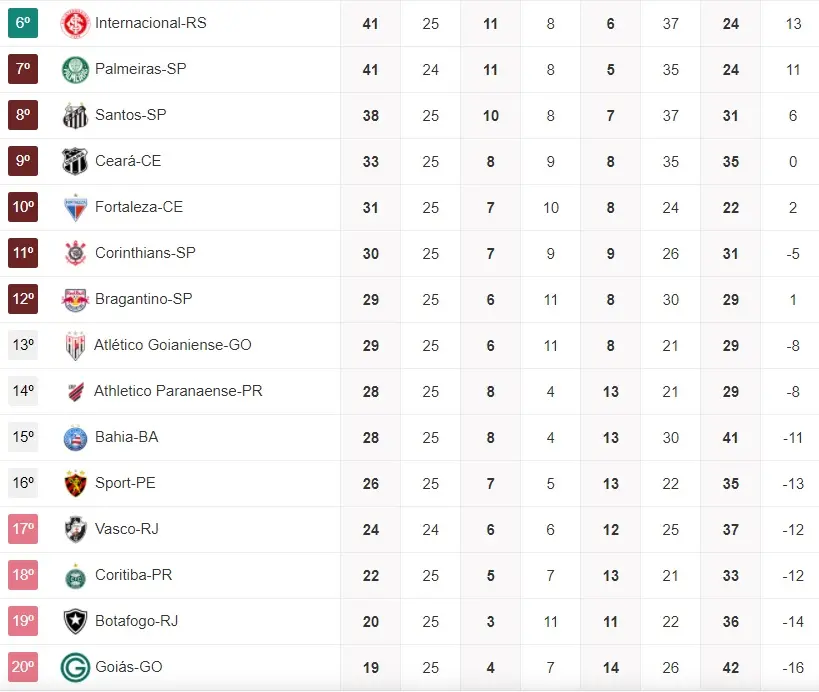The width and height of the screenshot is (819, 692).
Task: Select the Bragantino-SP Red Bull logo
Action: pyautogui.click(x=75, y=299)
